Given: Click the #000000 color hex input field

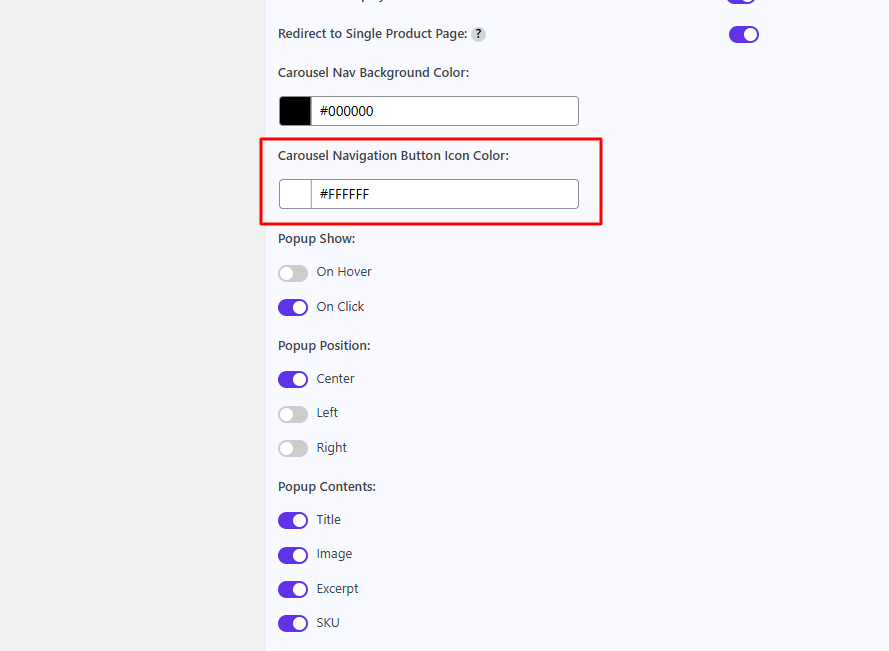Looking at the screenshot, I should click(444, 111).
